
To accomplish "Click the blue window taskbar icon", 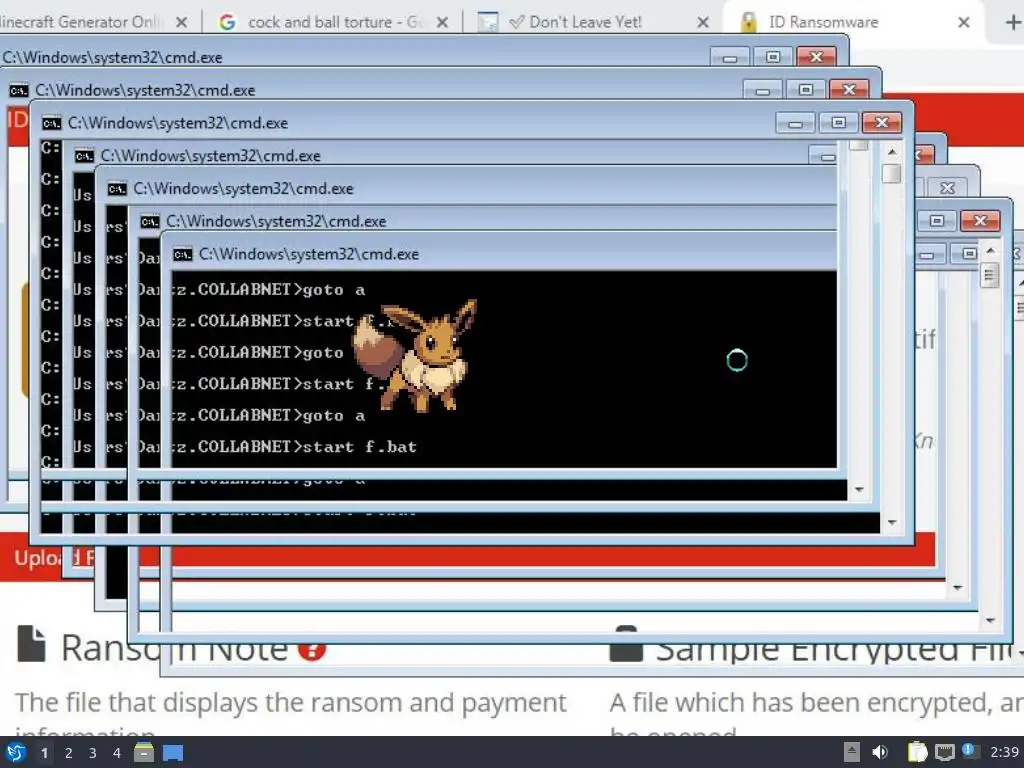I will tap(173, 753).
